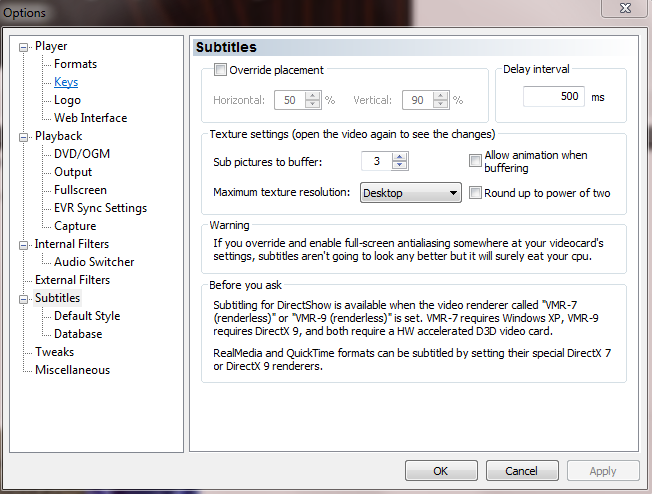This screenshot has height=494, width=652.
Task: Collapse the Subtitles tree node
Action: (23, 299)
